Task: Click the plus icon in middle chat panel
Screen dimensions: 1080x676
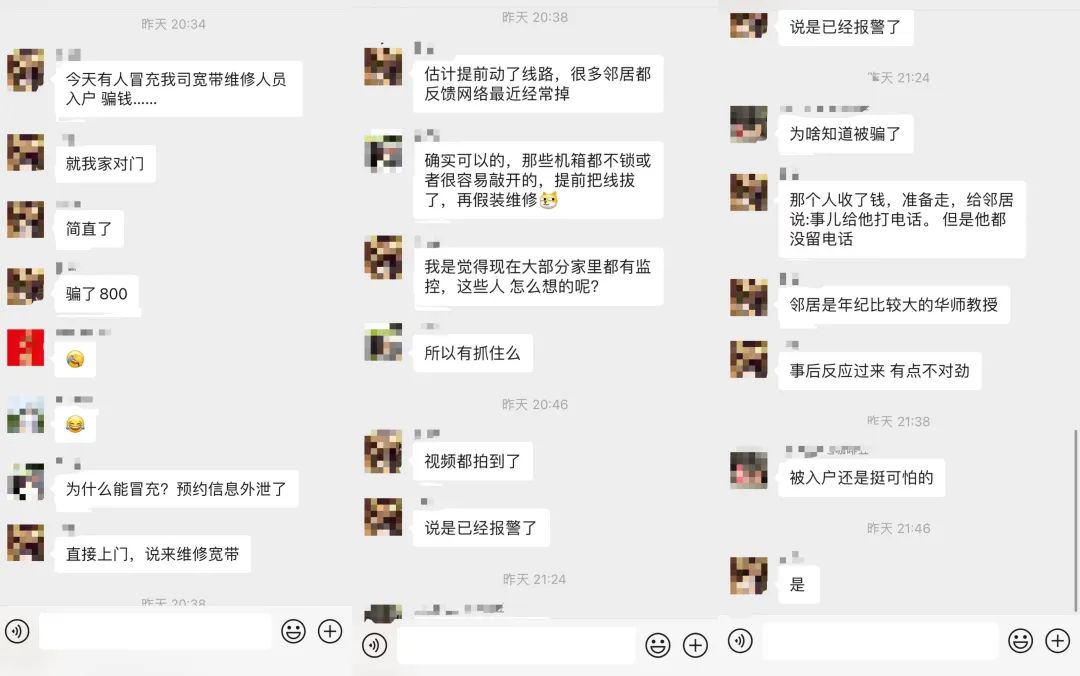Action: (695, 646)
